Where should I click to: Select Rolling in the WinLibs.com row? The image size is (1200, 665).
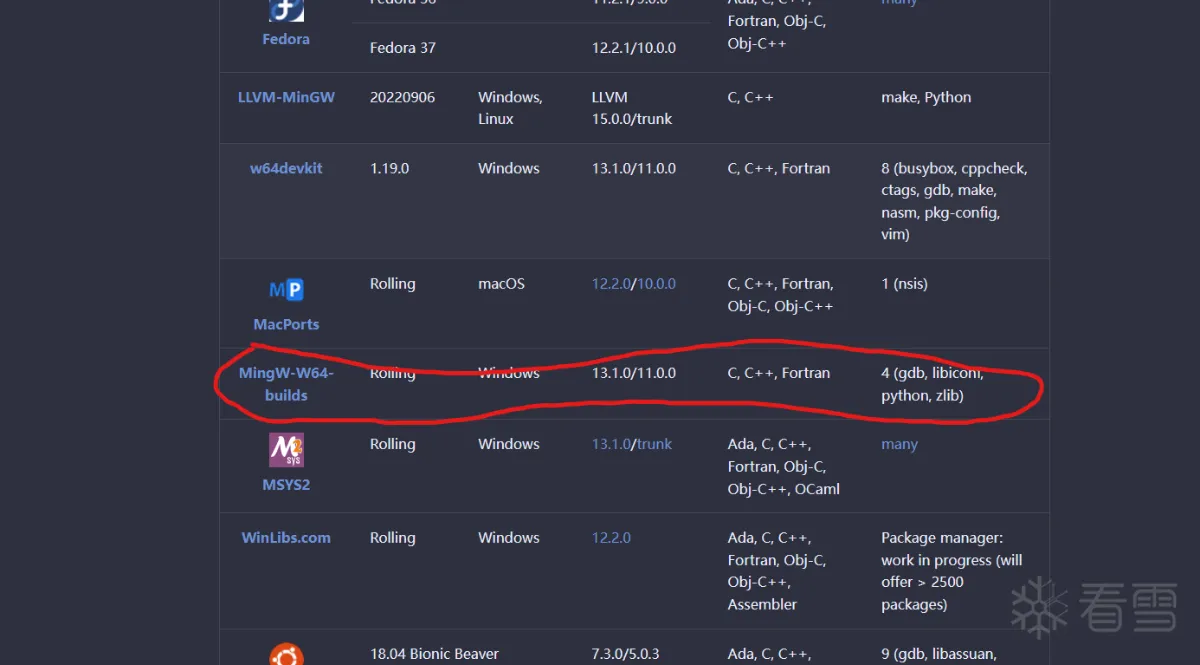tap(393, 537)
